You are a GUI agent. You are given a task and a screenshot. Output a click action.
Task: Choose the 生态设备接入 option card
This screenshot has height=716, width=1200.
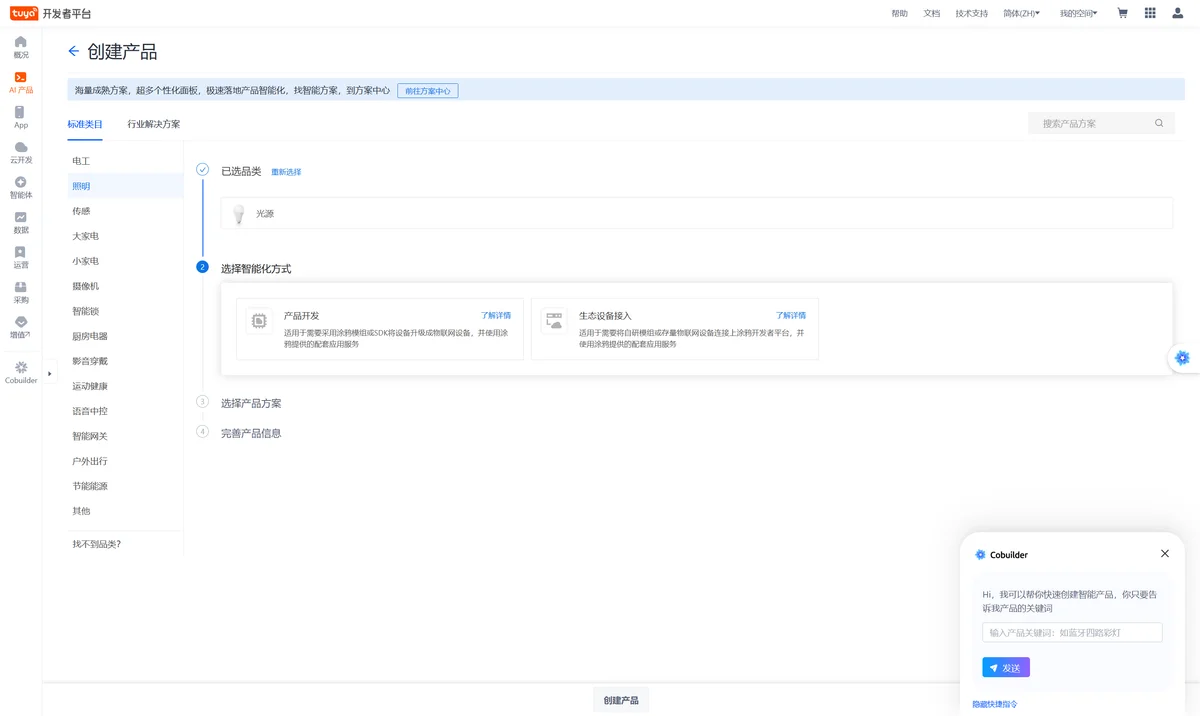click(x=675, y=329)
